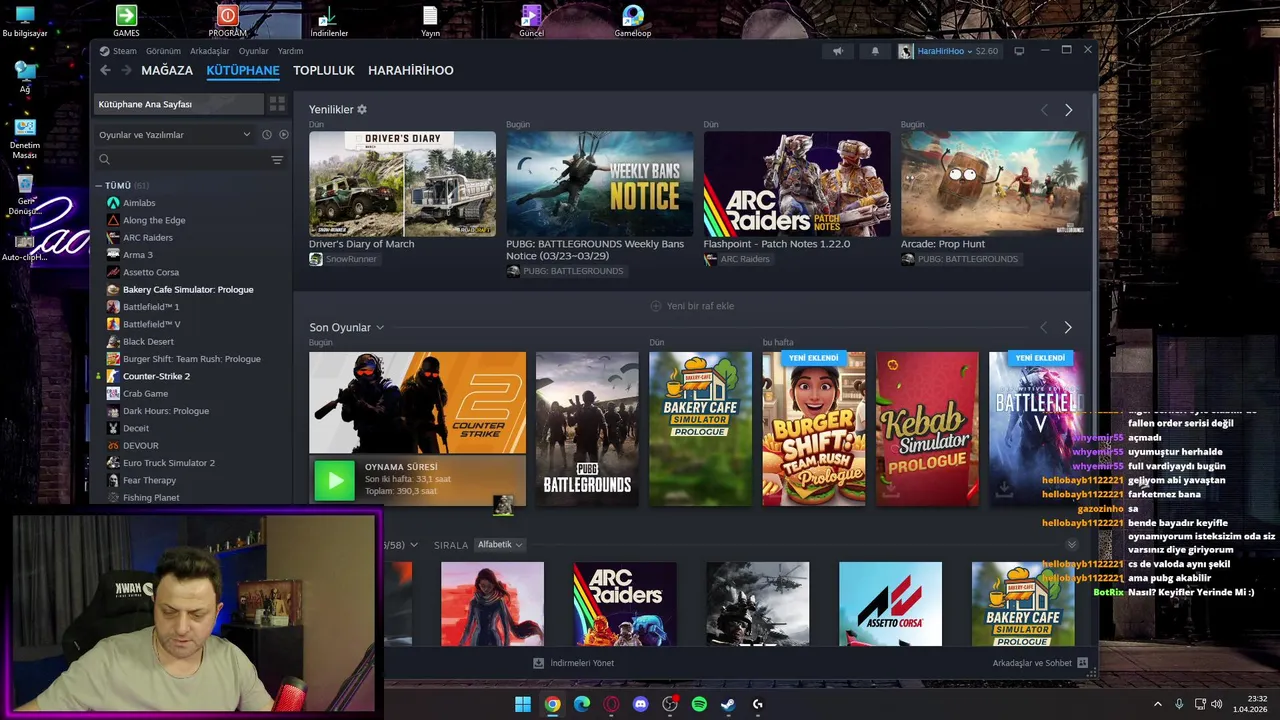This screenshot has width=1280, height=720.
Task: Select Aimlabs in game list
Action: pyautogui.click(x=139, y=203)
